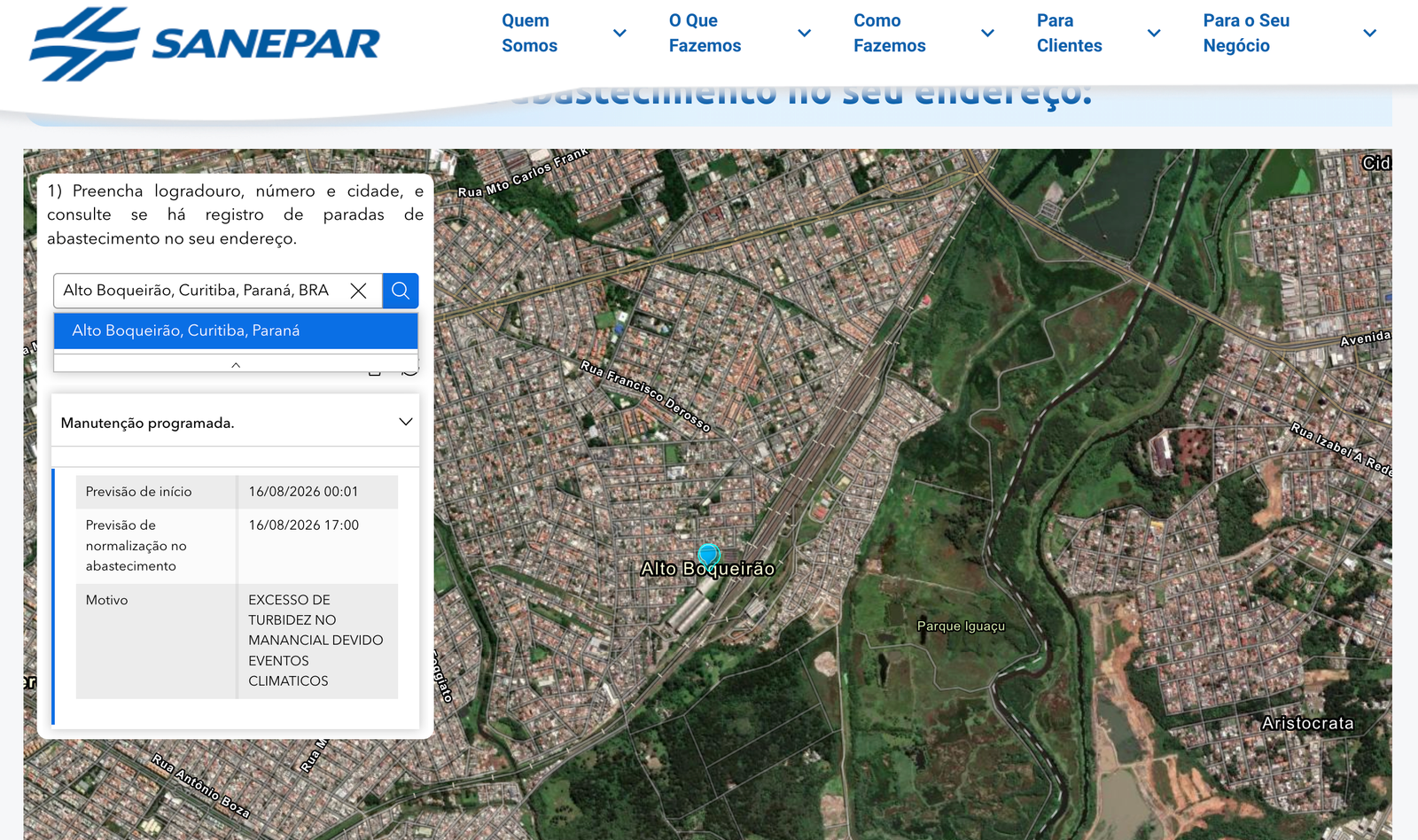This screenshot has height=840, width=1418.
Task: Click the blue location pin on the map
Action: coord(708,556)
